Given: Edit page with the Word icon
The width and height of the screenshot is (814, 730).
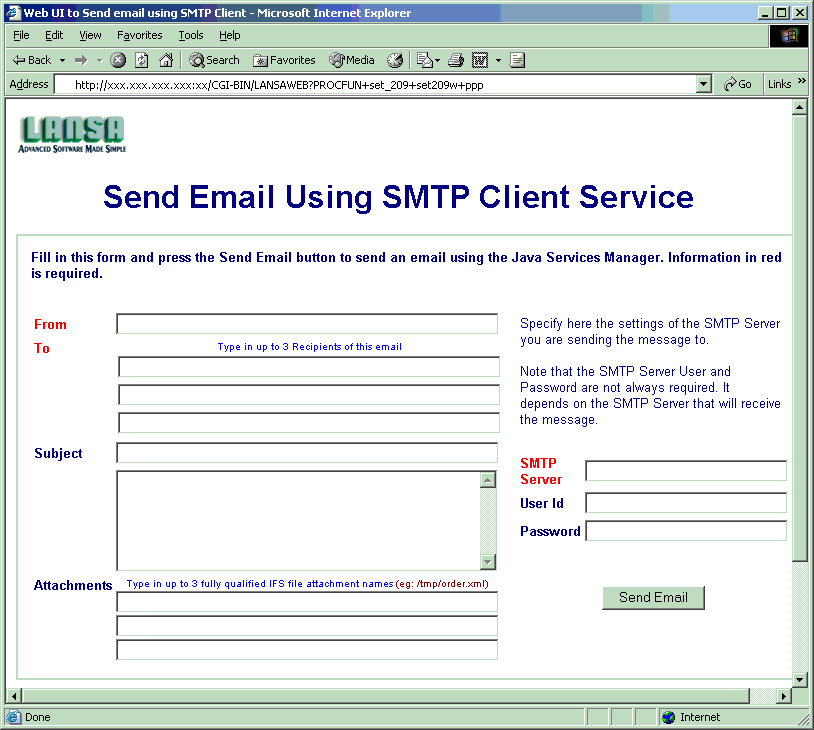Looking at the screenshot, I should coord(480,60).
